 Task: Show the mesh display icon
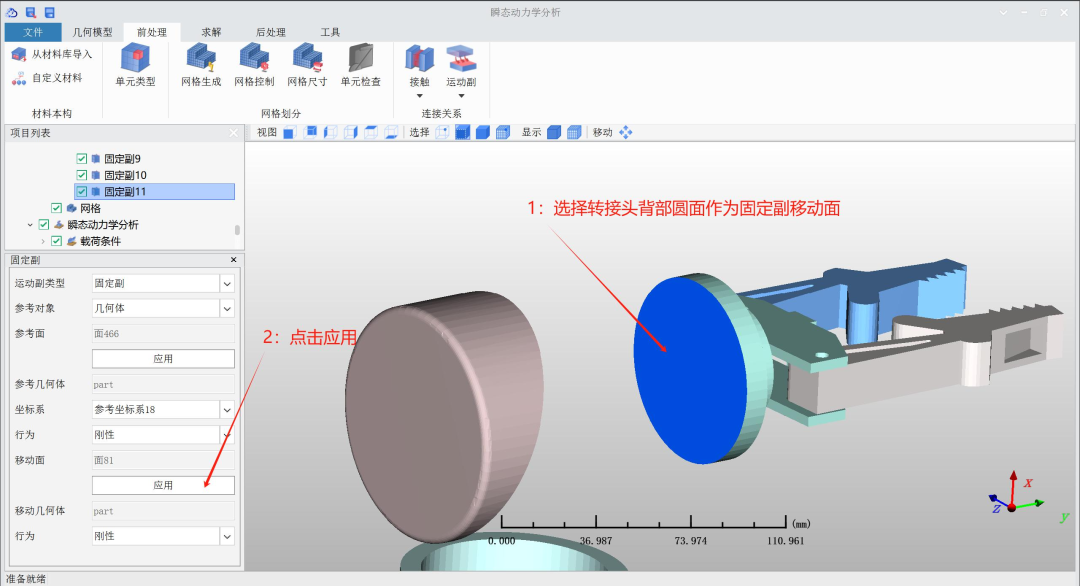click(x=574, y=132)
